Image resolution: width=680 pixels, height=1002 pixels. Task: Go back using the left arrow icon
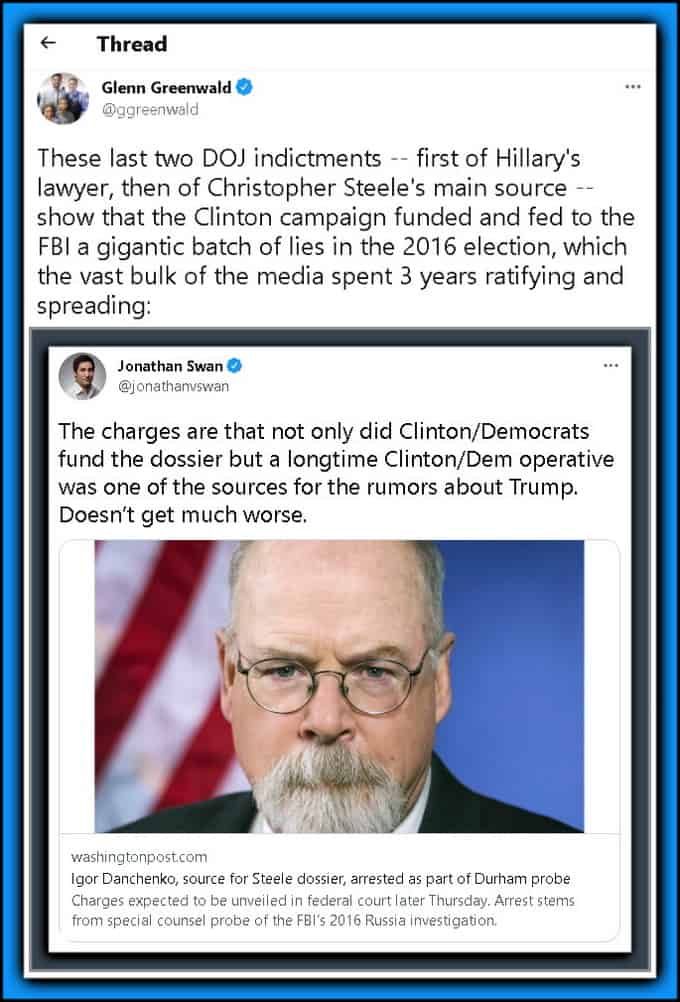[x=47, y=43]
